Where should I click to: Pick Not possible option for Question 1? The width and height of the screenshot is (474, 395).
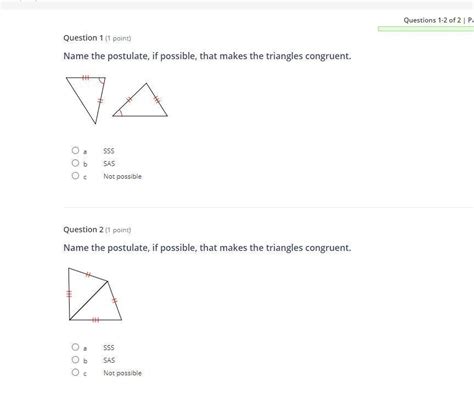[x=75, y=176]
